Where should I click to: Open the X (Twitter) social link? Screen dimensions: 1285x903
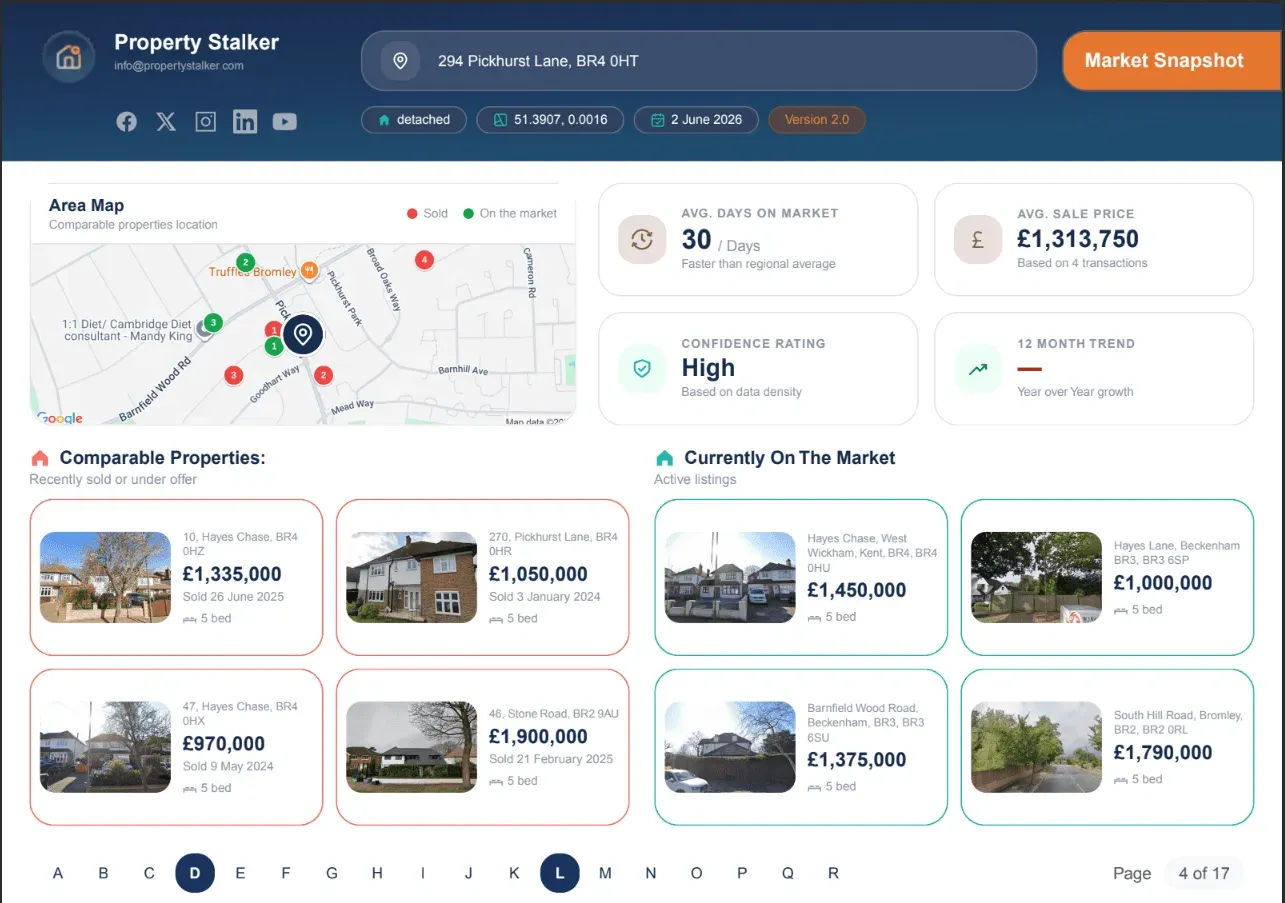pyautogui.click(x=166, y=122)
